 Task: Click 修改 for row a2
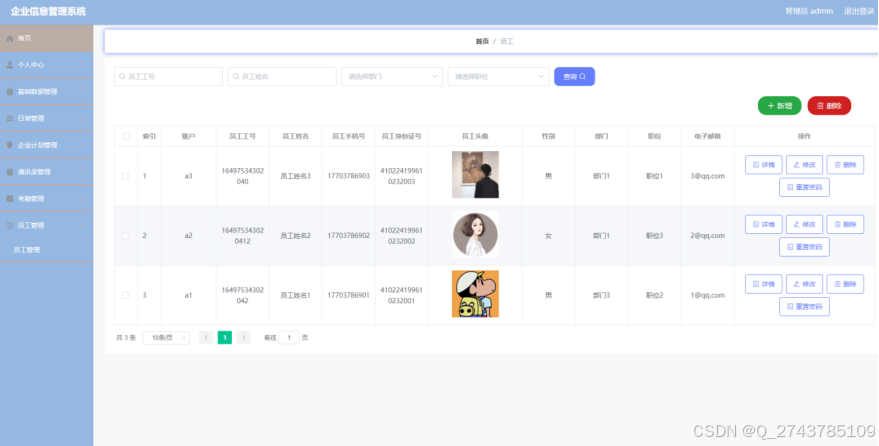(x=804, y=225)
